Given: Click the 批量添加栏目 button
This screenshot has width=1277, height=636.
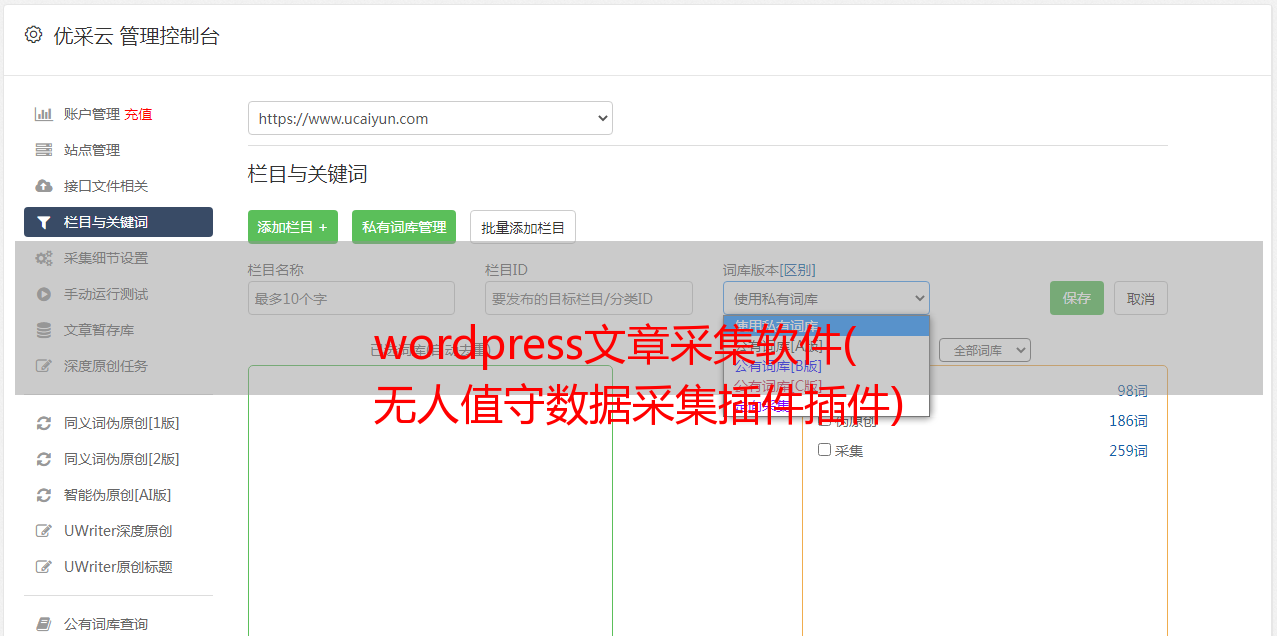Looking at the screenshot, I should pyautogui.click(x=523, y=227).
